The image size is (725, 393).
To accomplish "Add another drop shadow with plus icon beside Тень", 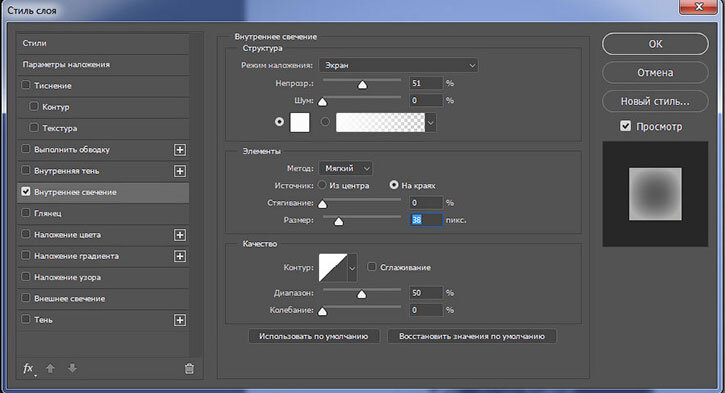I will click(x=180, y=320).
